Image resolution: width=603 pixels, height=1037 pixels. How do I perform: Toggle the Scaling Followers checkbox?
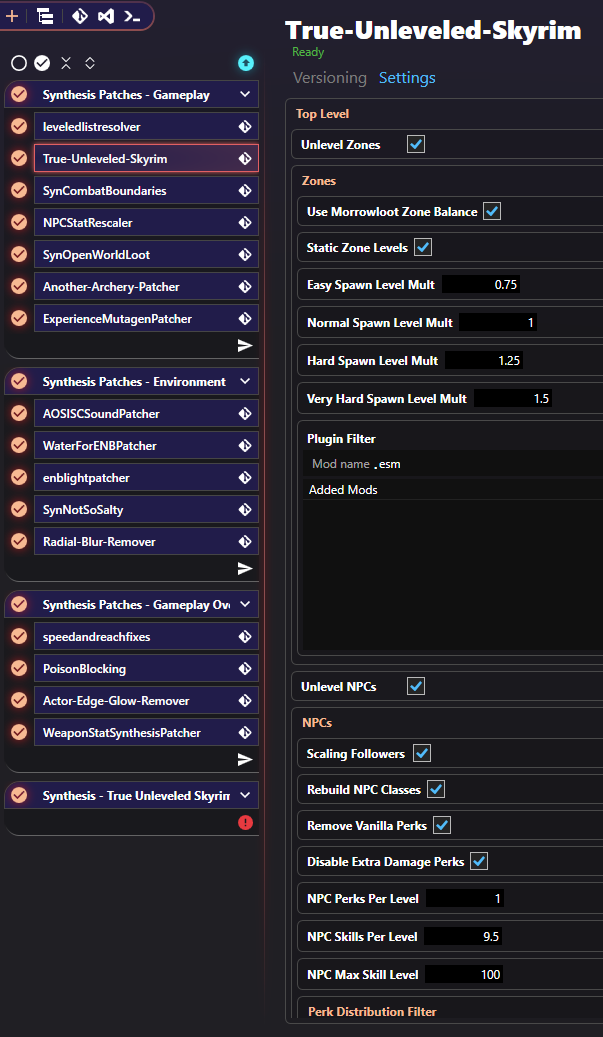pyautogui.click(x=422, y=753)
